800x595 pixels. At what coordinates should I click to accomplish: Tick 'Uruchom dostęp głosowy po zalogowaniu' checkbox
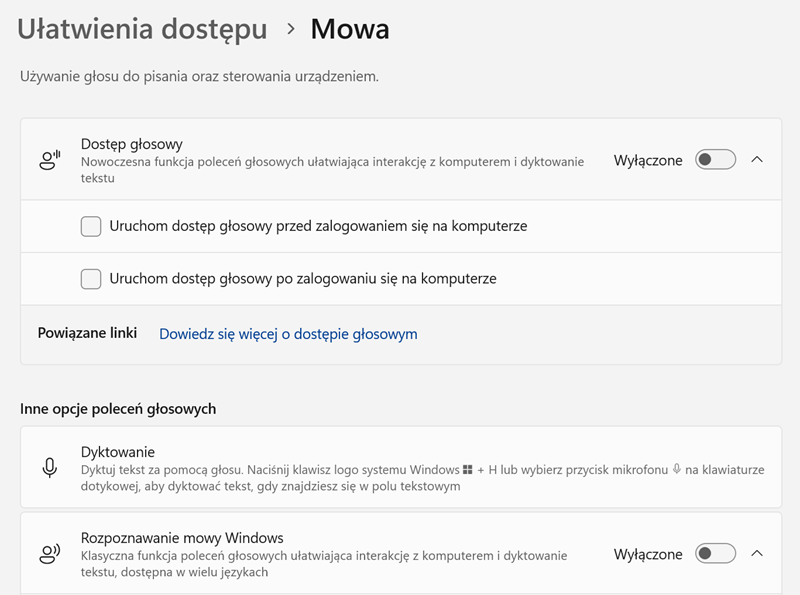click(91, 279)
